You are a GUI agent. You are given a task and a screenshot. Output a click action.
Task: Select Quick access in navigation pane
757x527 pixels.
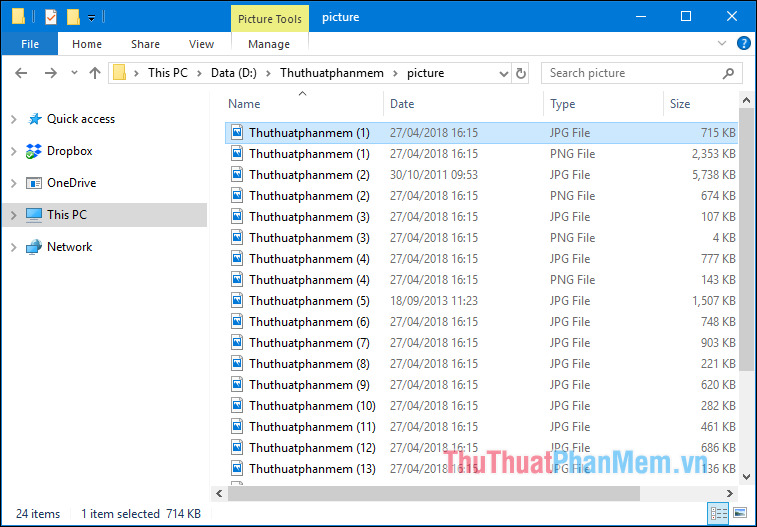click(81, 119)
